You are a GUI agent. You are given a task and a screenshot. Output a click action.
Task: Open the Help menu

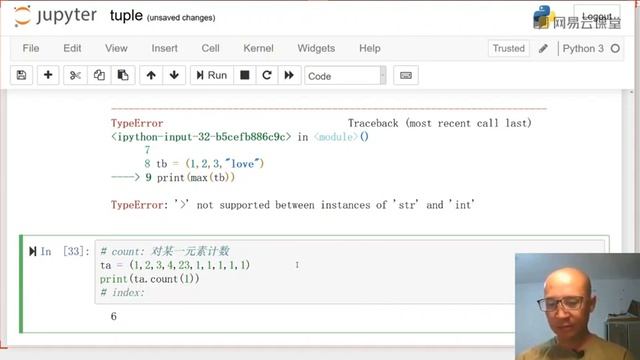[x=370, y=48]
